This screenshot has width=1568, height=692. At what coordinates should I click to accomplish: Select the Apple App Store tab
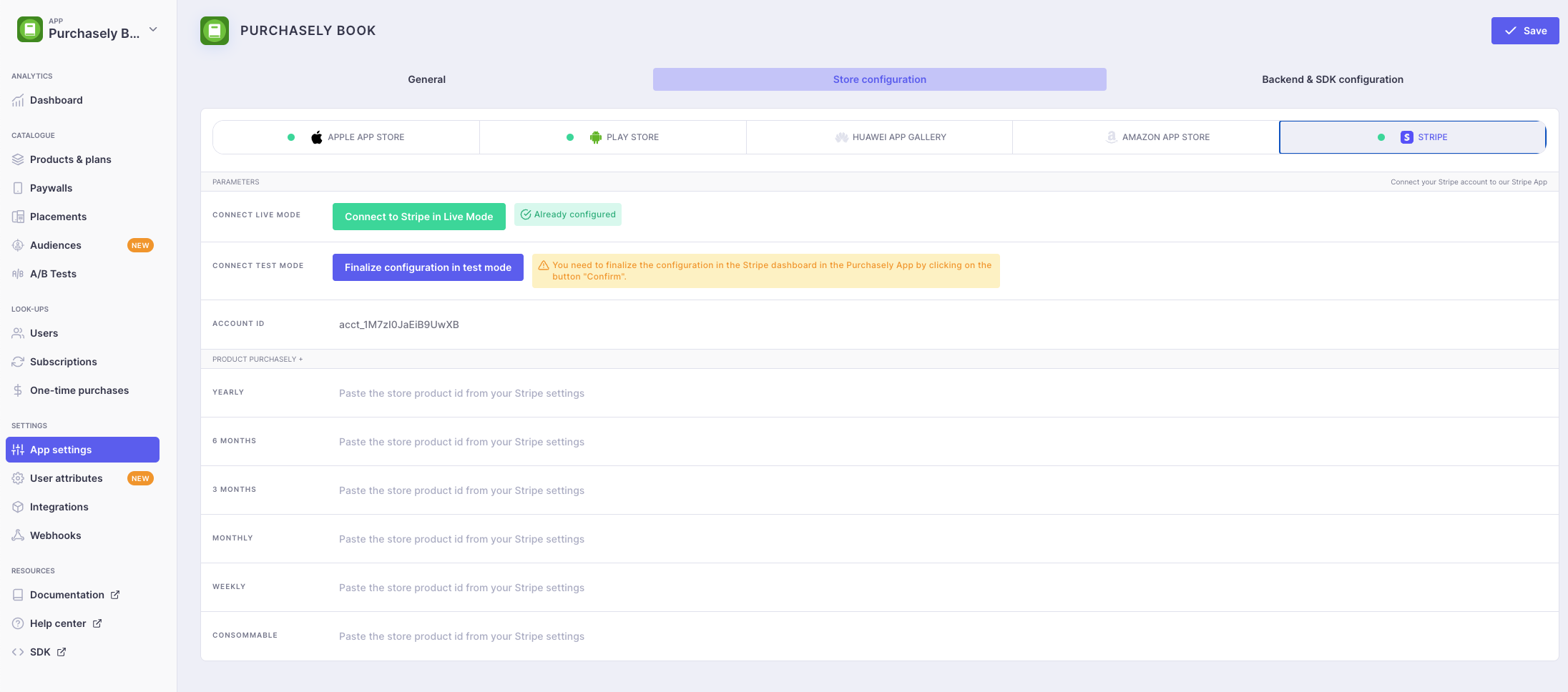(346, 137)
